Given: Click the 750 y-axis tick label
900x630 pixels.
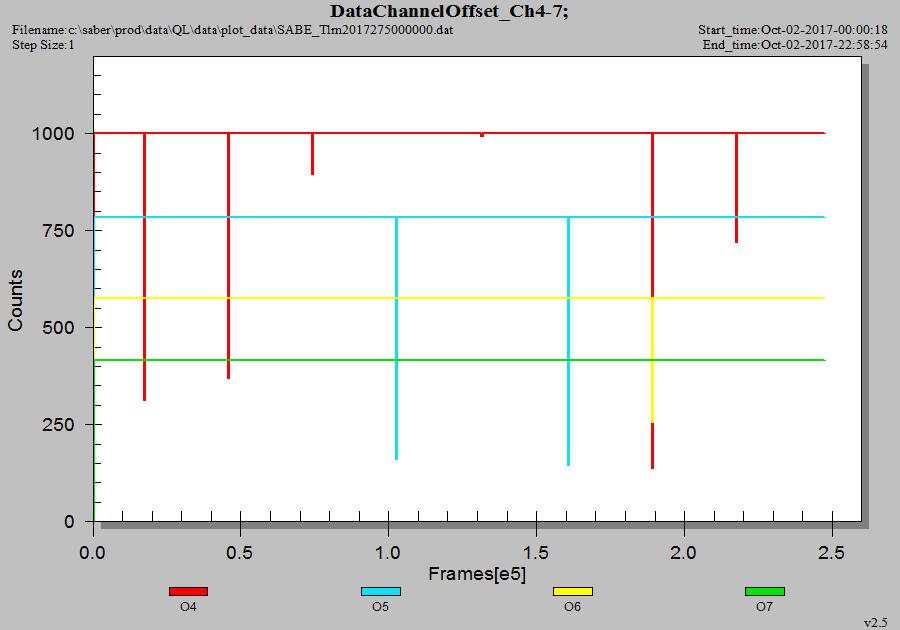Looking at the screenshot, I should [59, 231].
